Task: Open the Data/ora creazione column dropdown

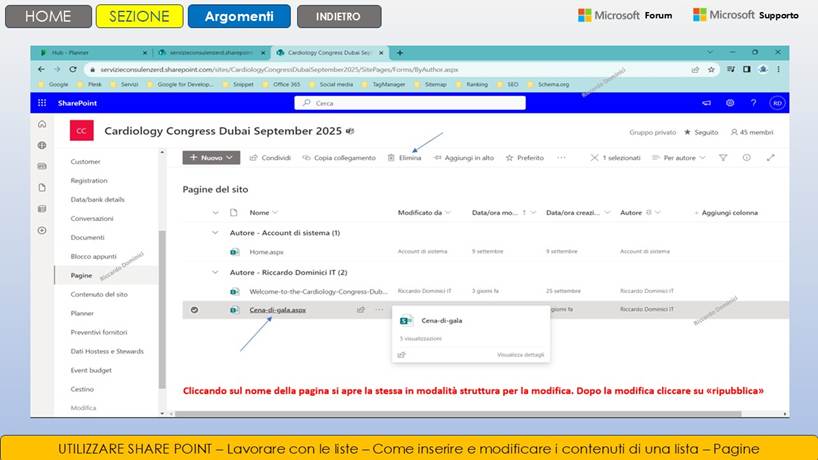Action: (578, 213)
